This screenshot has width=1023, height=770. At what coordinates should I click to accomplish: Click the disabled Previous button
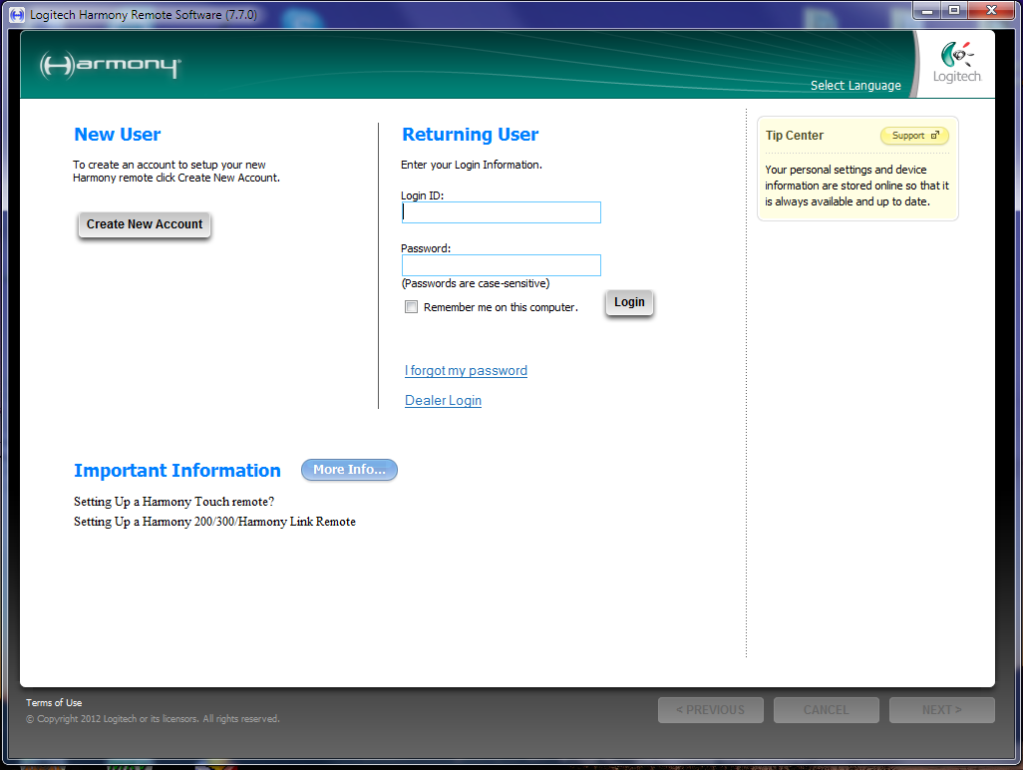point(710,710)
